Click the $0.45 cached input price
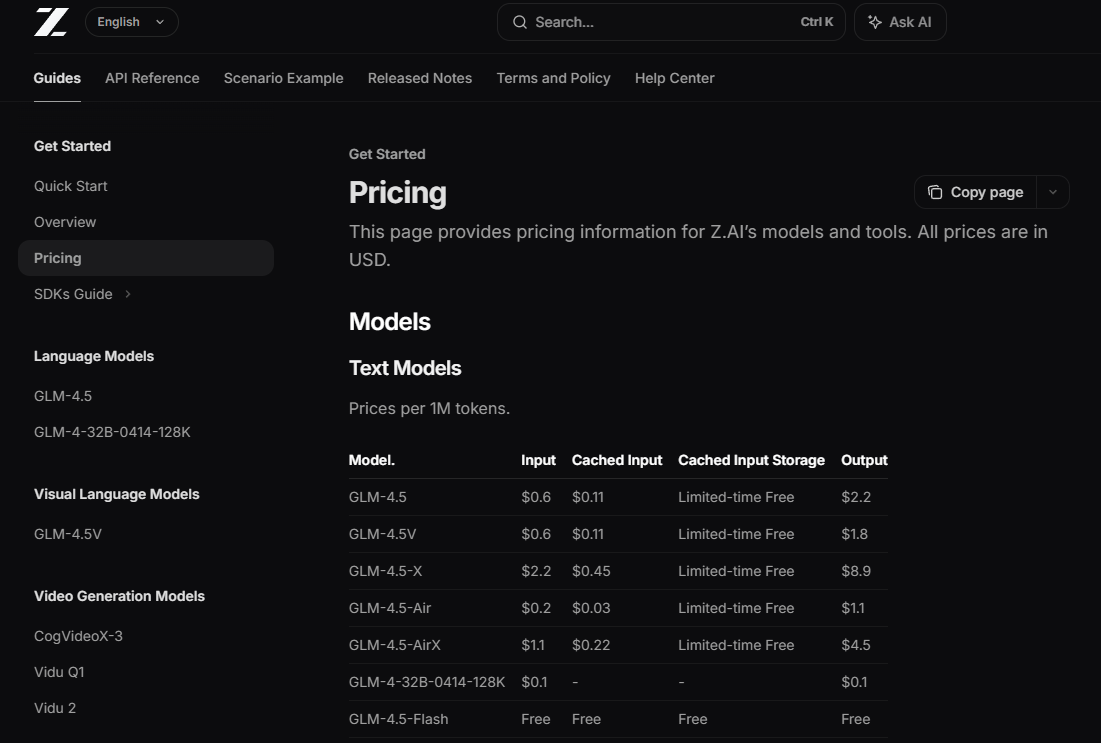The height and width of the screenshot is (743, 1101). click(x=591, y=571)
